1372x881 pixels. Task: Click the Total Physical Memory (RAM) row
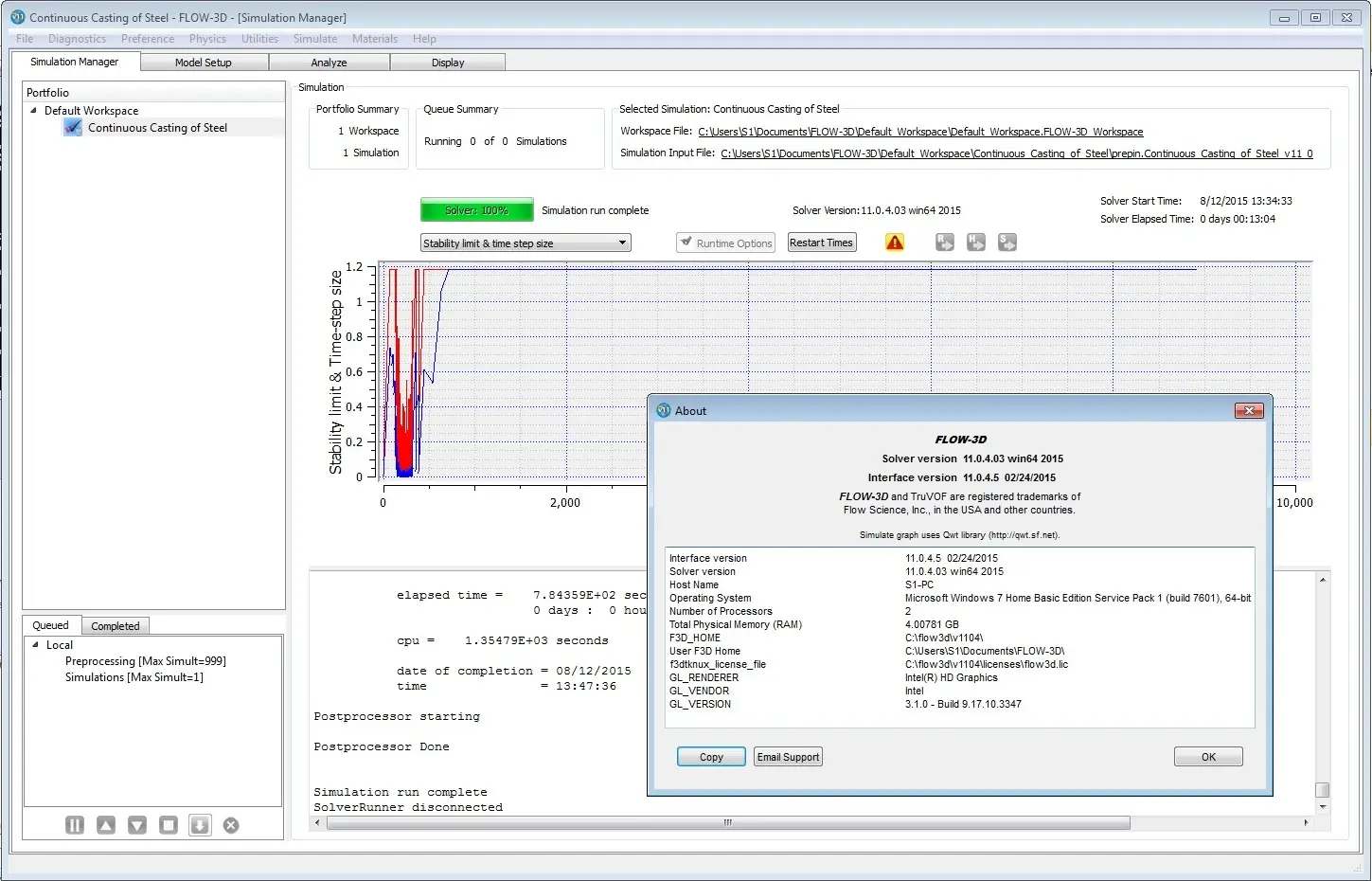[x=960, y=624]
